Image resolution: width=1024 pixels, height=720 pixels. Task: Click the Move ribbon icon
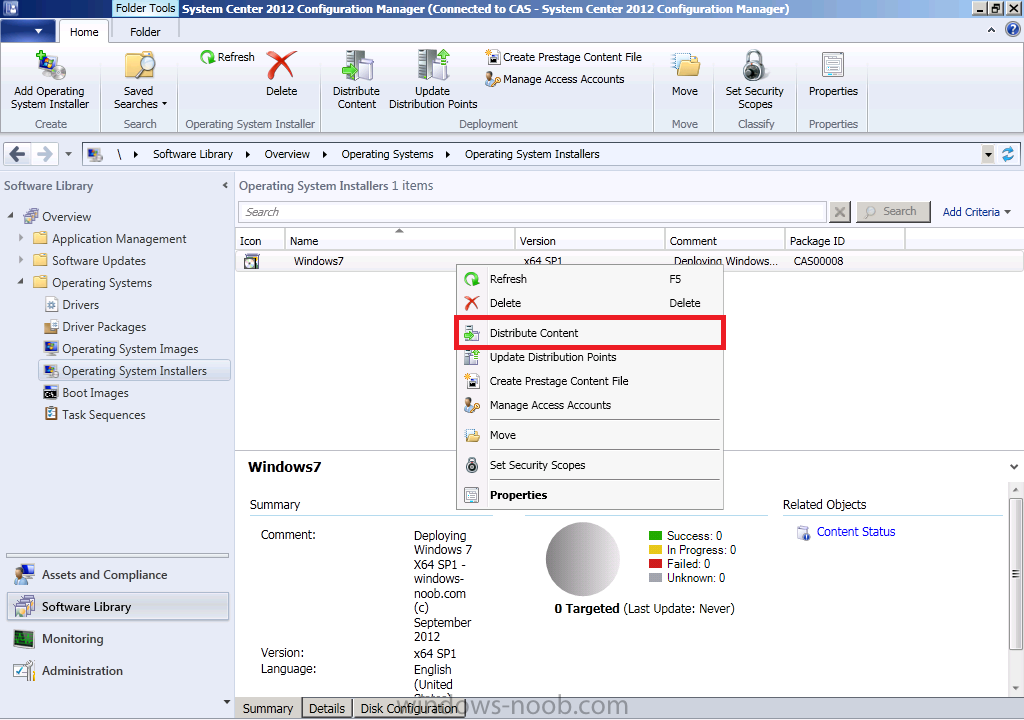[685, 65]
